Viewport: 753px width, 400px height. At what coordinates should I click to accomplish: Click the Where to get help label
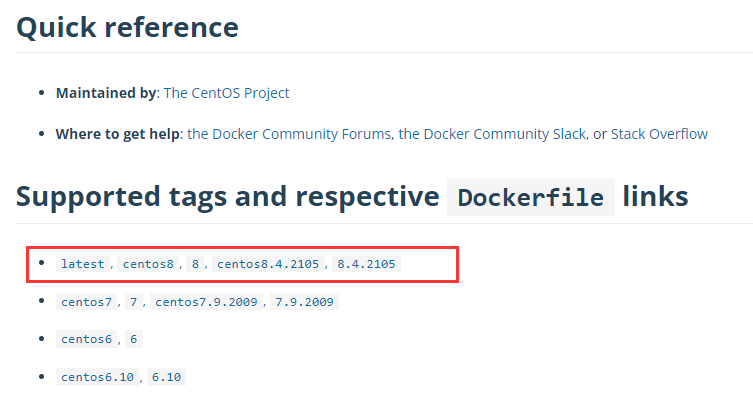coord(118,134)
